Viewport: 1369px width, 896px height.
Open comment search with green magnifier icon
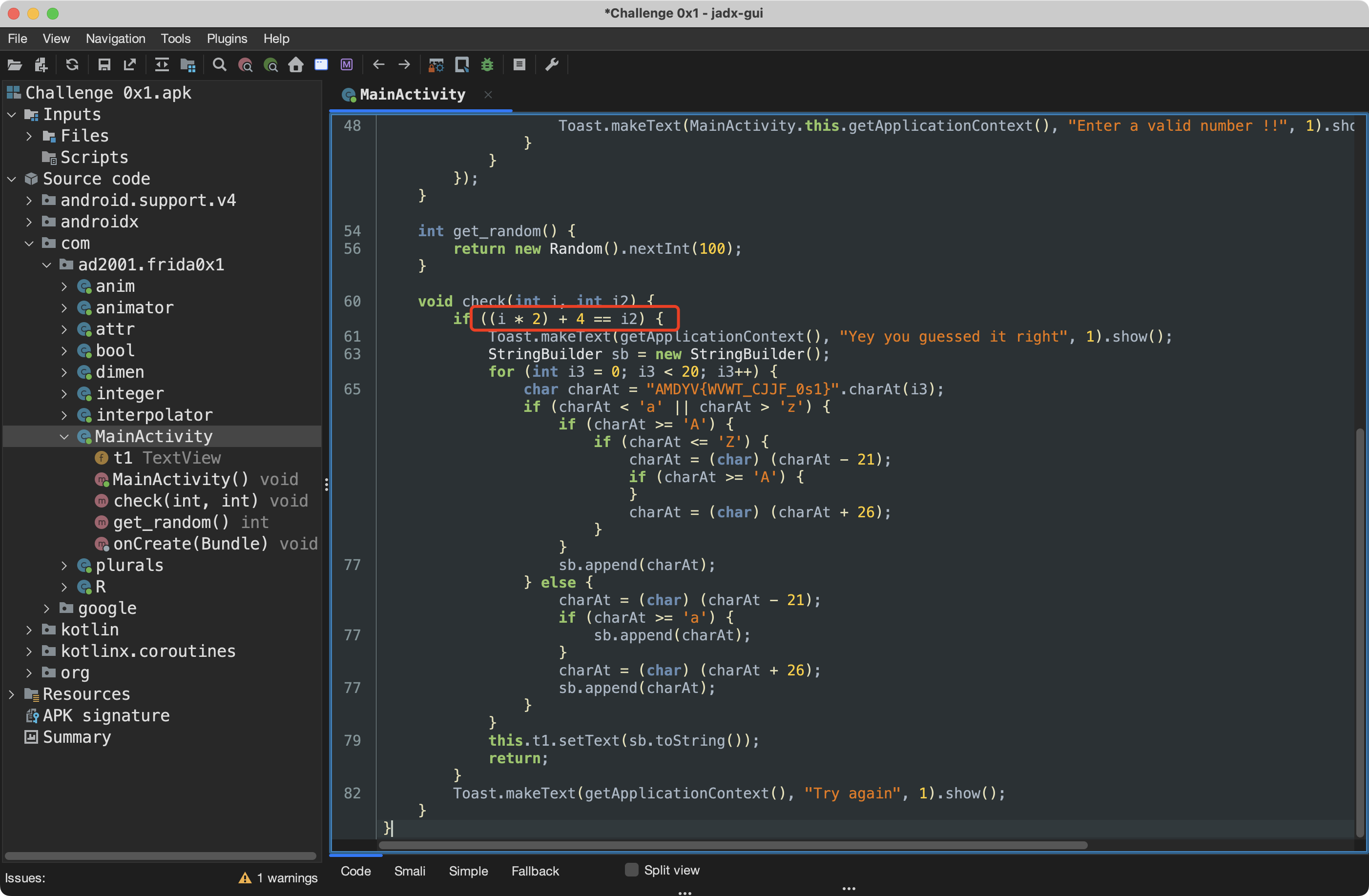click(x=271, y=64)
